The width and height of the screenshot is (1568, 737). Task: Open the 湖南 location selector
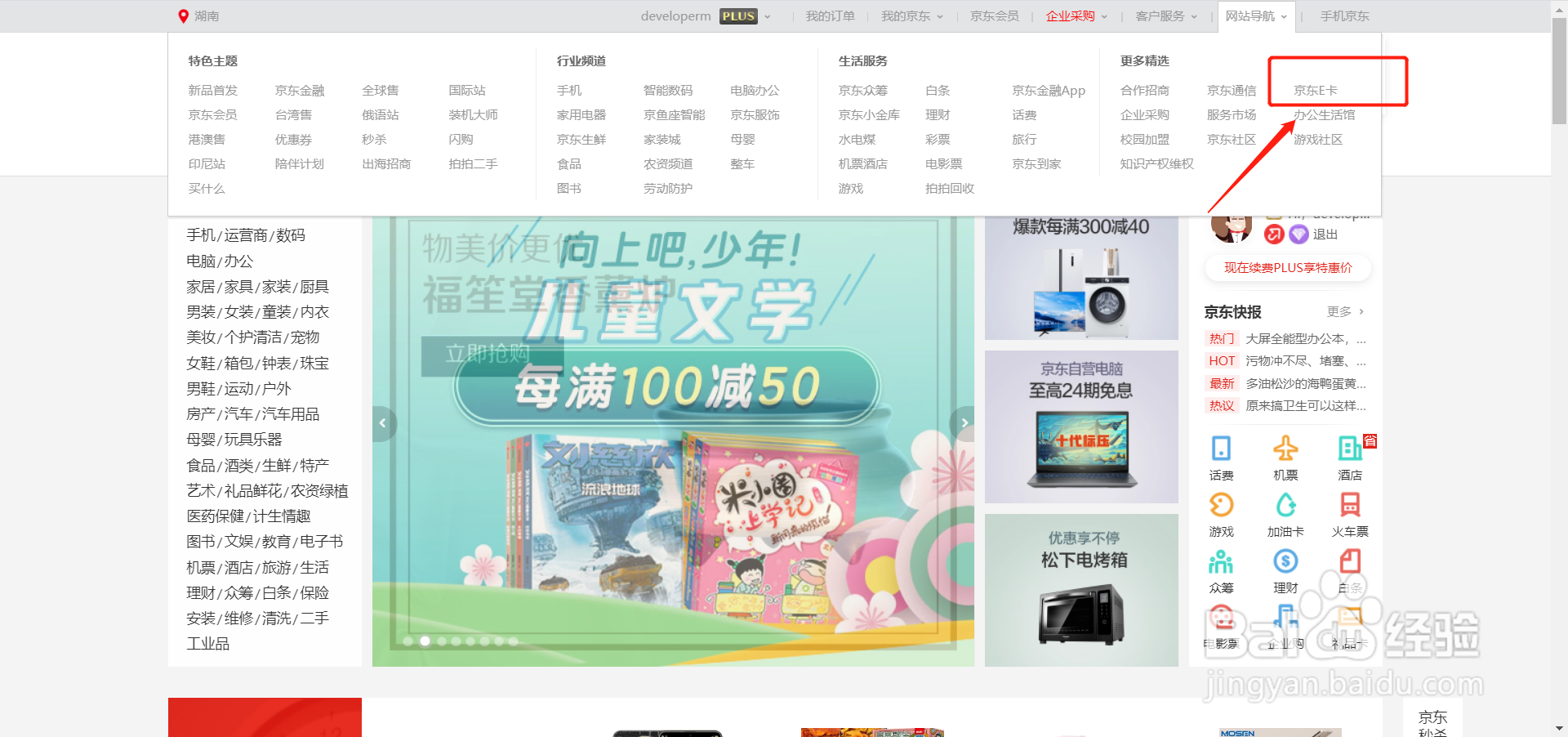click(x=198, y=16)
